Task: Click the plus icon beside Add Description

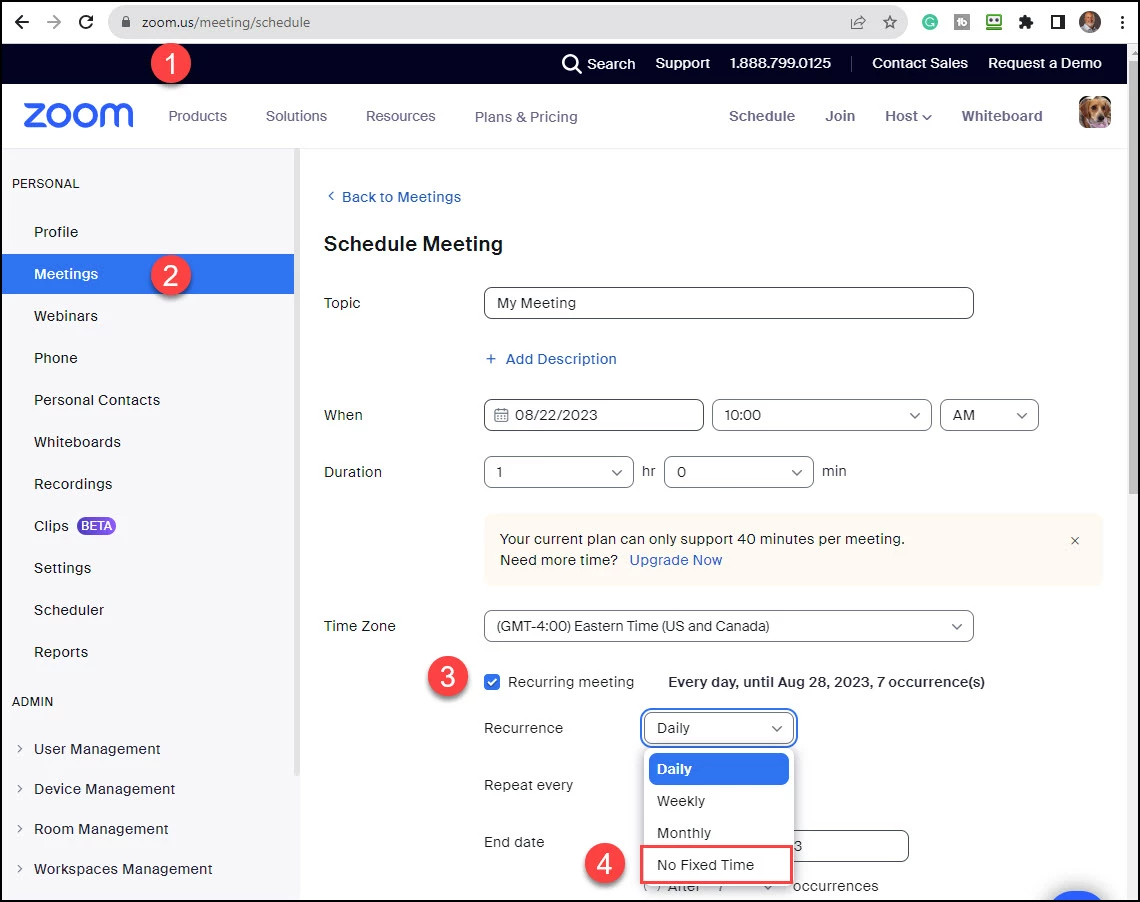Action: [491, 359]
